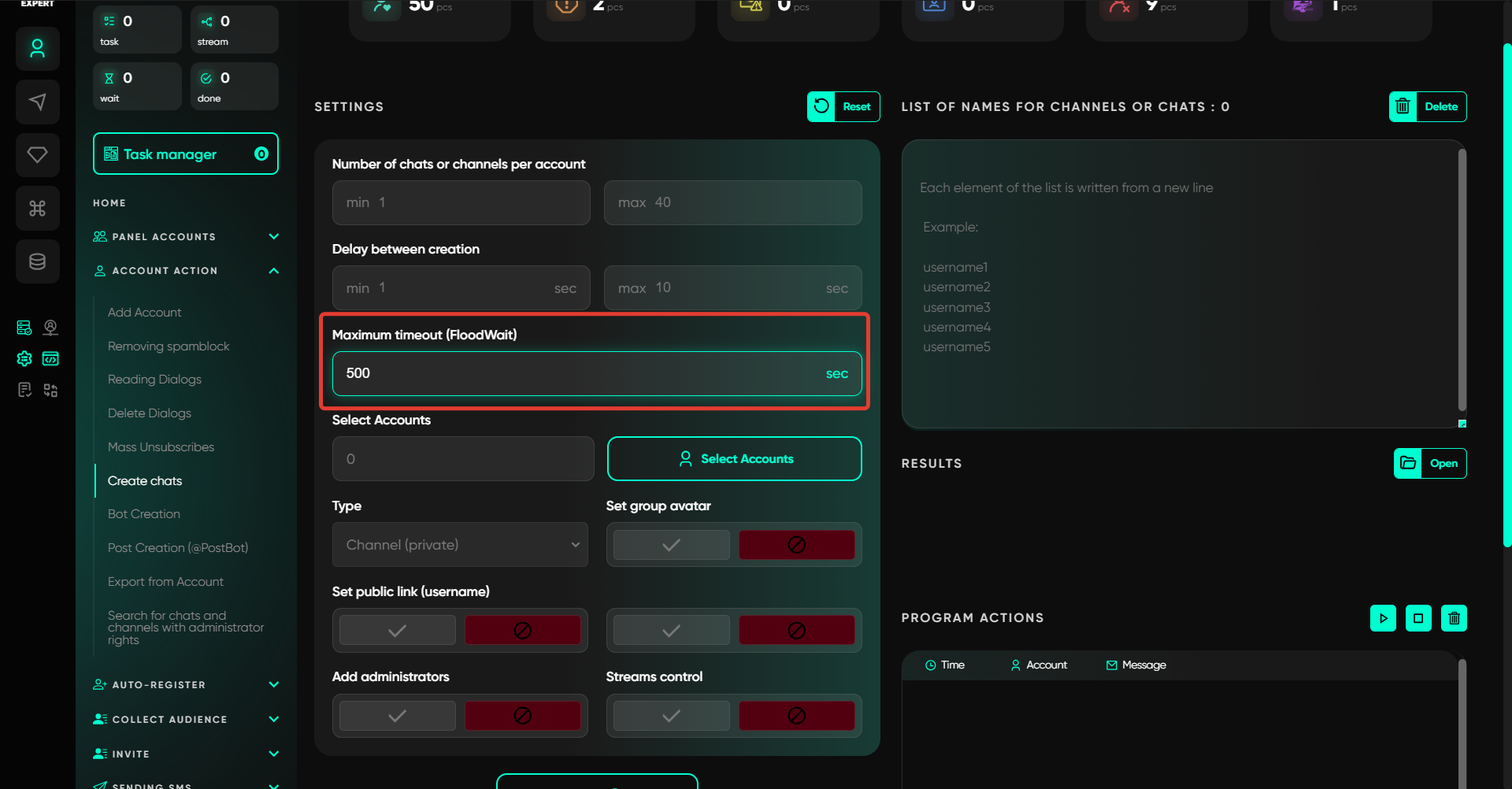The width and height of the screenshot is (1512, 789).
Task: Reset the settings with Reset button
Action: 843,106
